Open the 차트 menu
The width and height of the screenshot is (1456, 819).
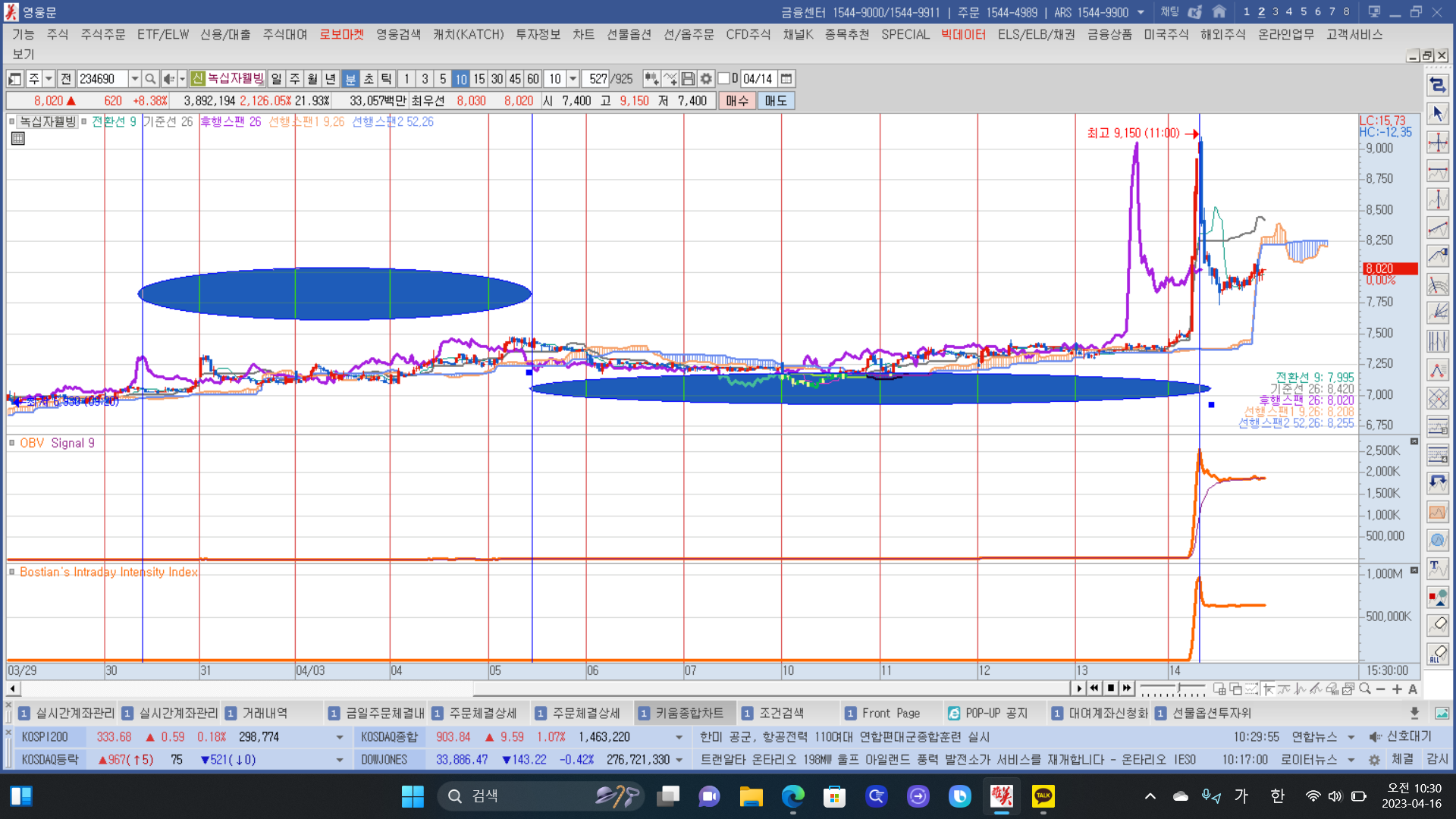tap(583, 35)
